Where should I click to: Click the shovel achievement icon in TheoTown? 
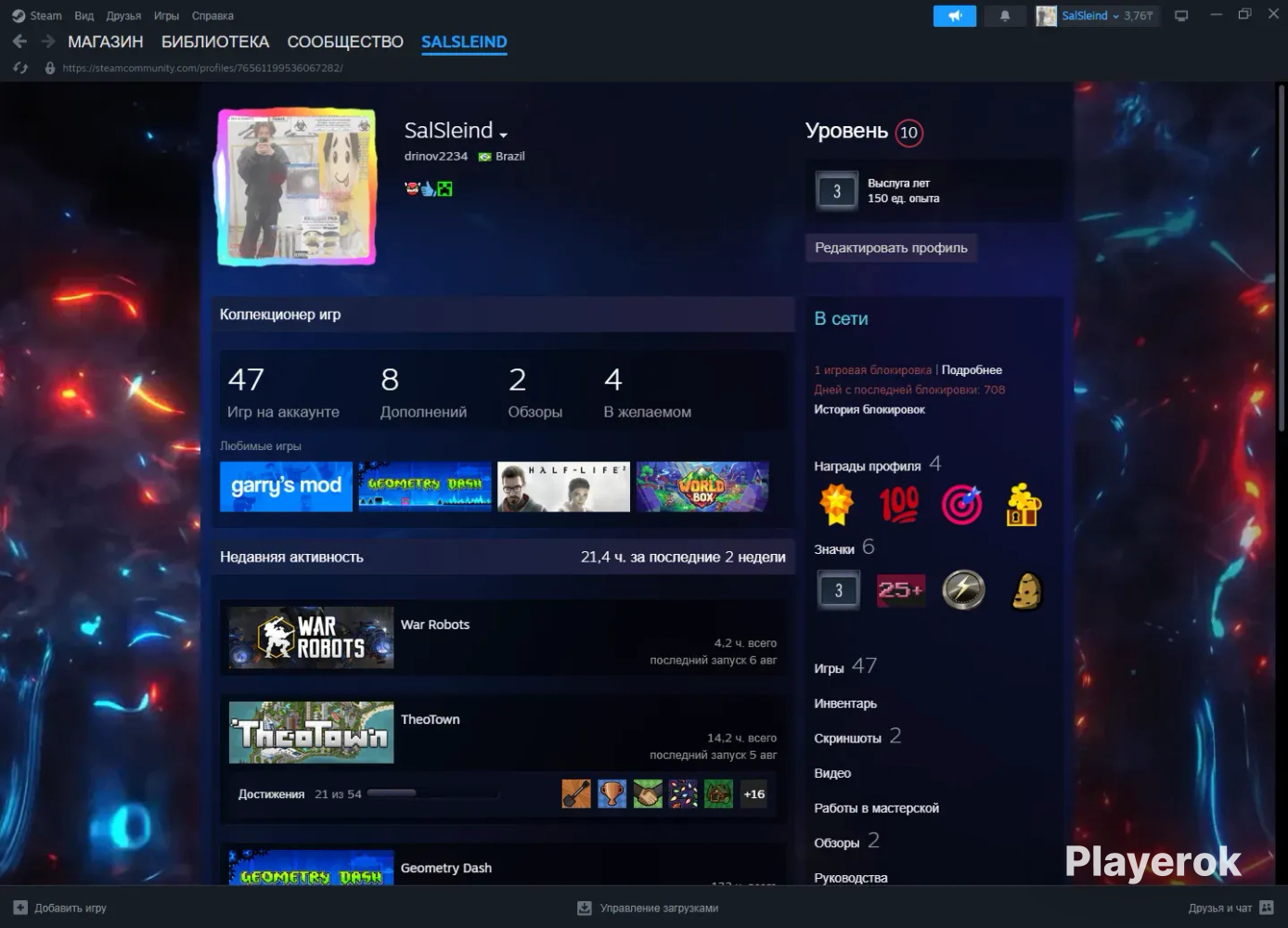point(576,793)
